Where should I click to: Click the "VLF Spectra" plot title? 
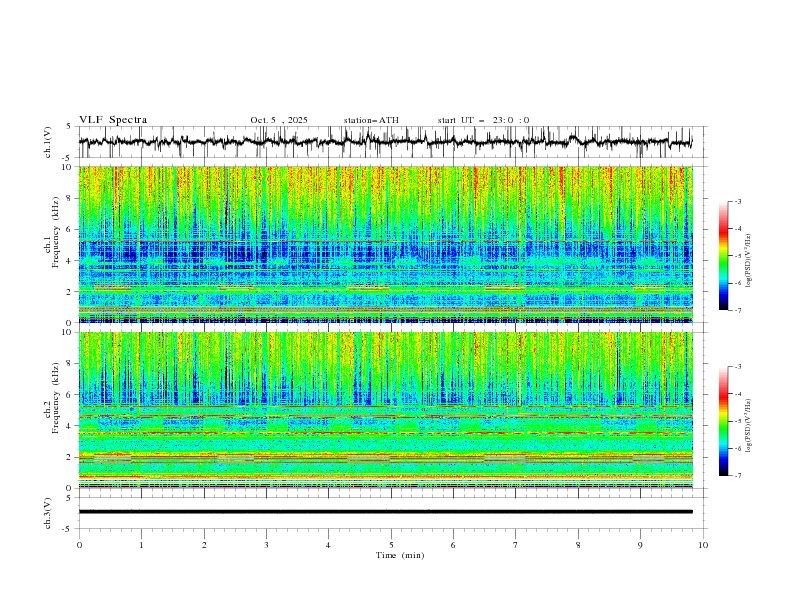point(113,120)
